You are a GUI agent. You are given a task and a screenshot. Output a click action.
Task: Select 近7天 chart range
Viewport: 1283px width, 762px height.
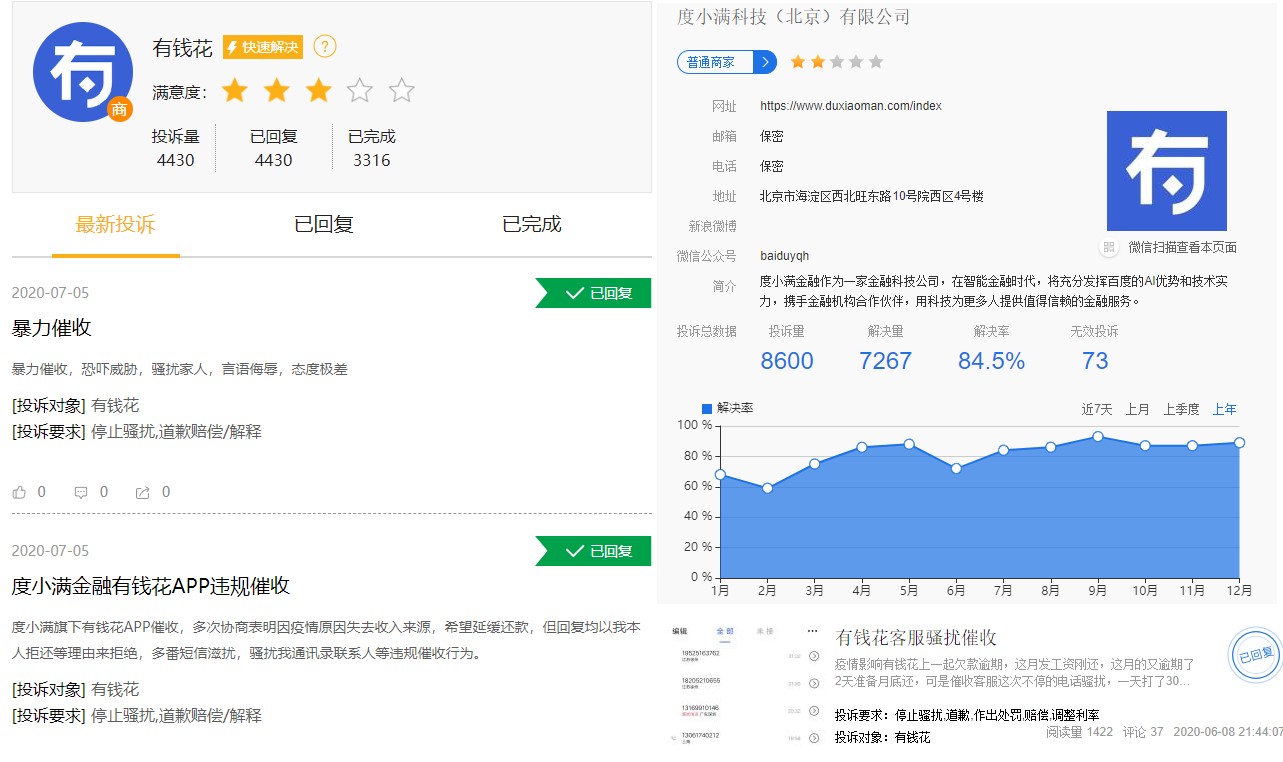point(1097,409)
